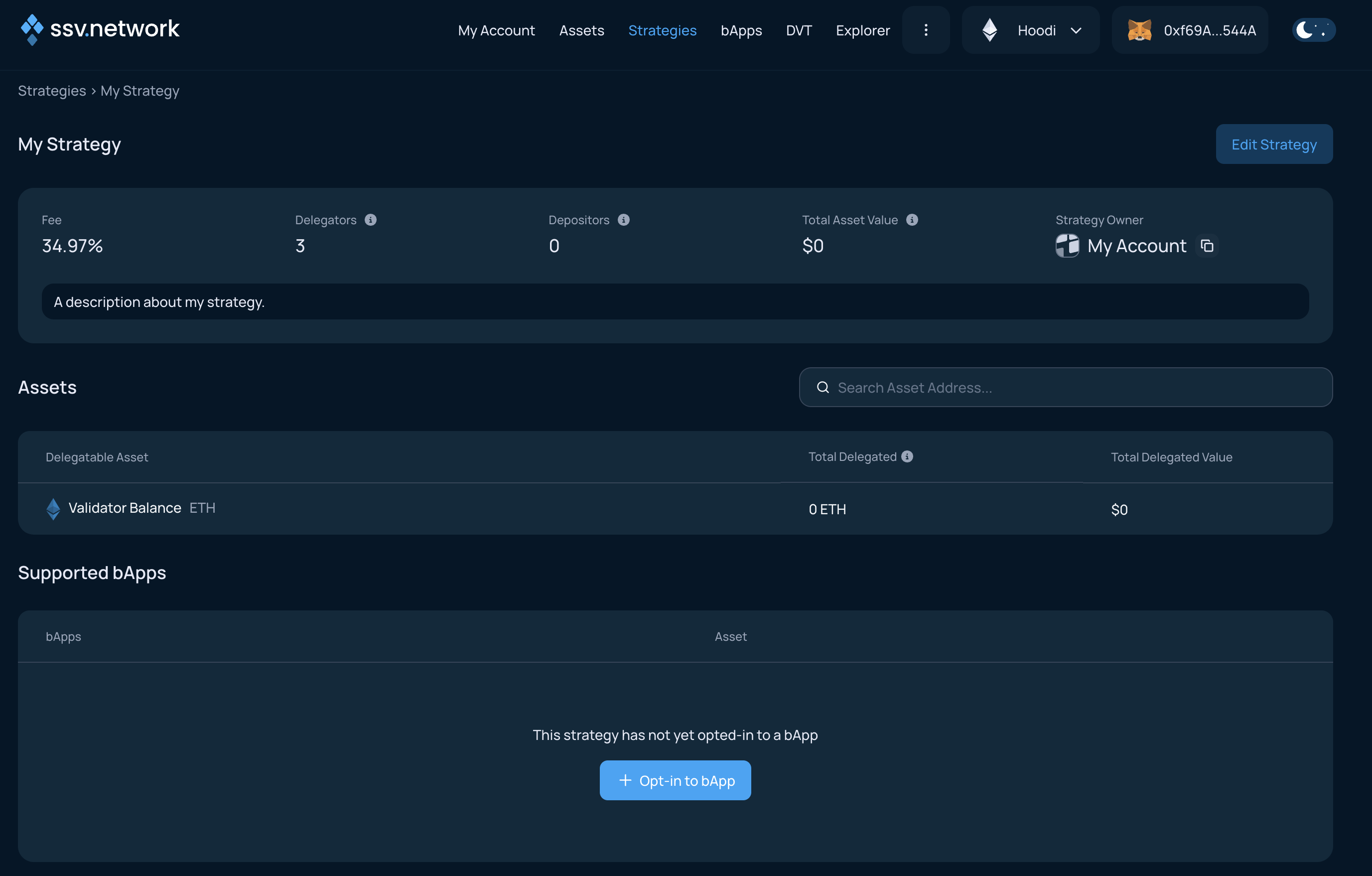The height and width of the screenshot is (876, 1372).
Task: Click the ssv.network logo
Action: pos(100,29)
